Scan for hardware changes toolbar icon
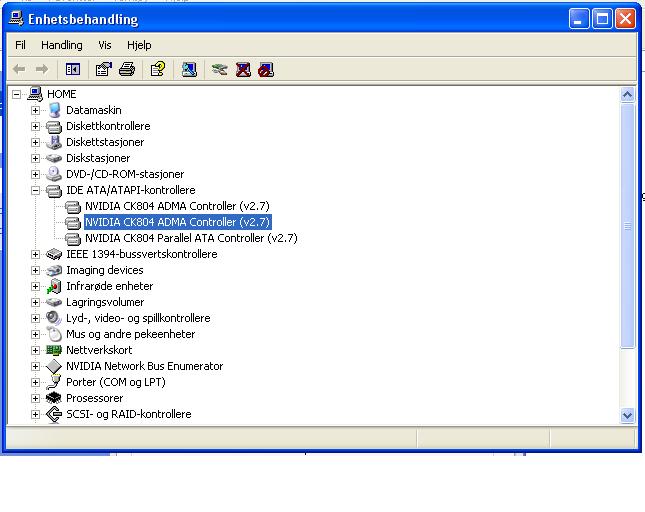The image size is (645, 512). 189,70
